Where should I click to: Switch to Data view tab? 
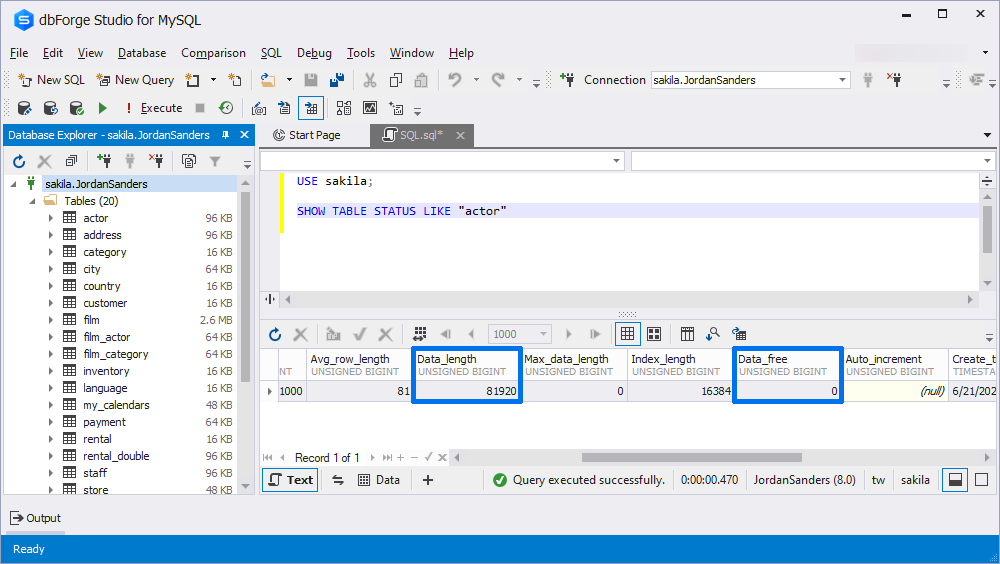379,480
